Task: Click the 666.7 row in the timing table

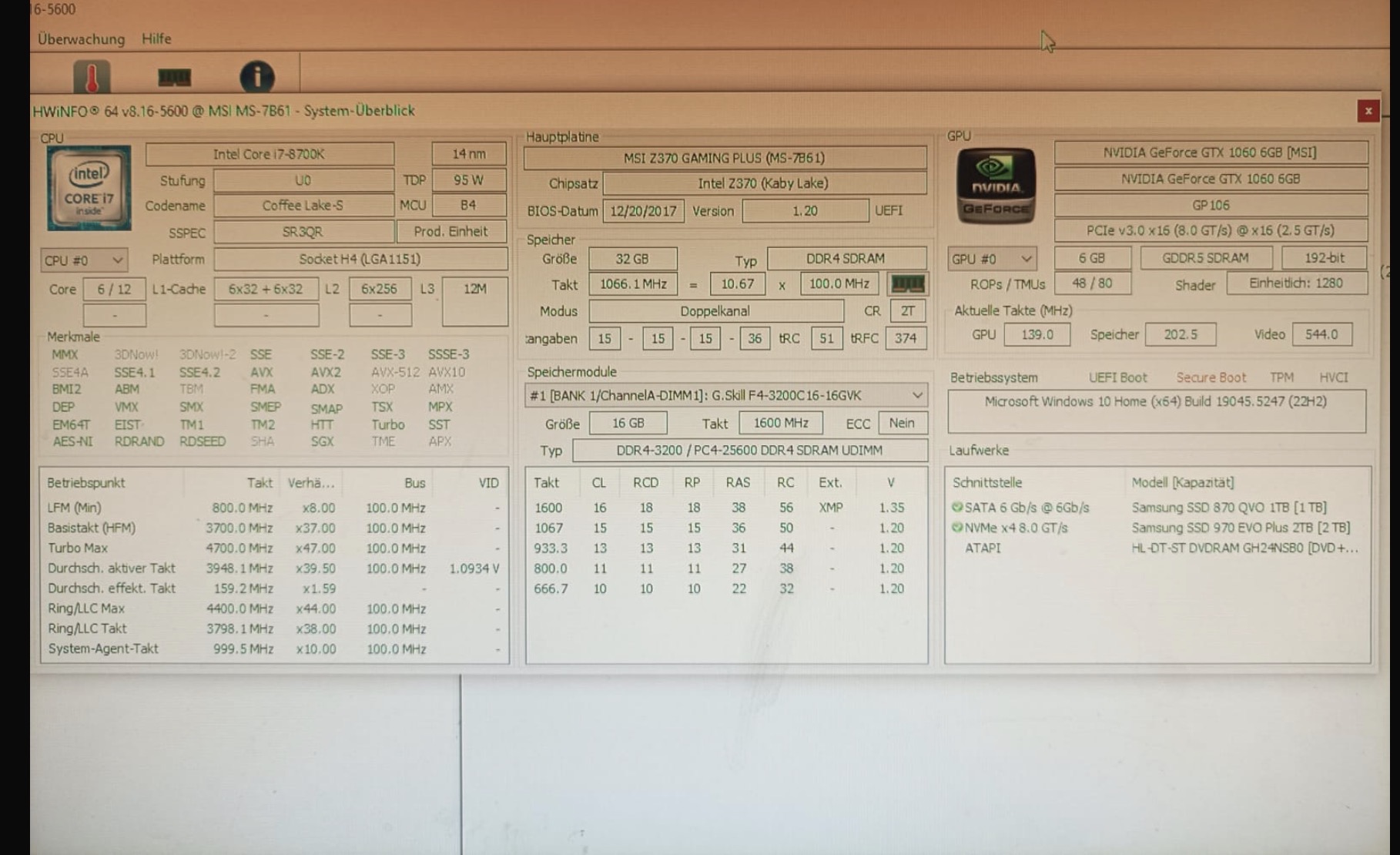Action: click(726, 588)
